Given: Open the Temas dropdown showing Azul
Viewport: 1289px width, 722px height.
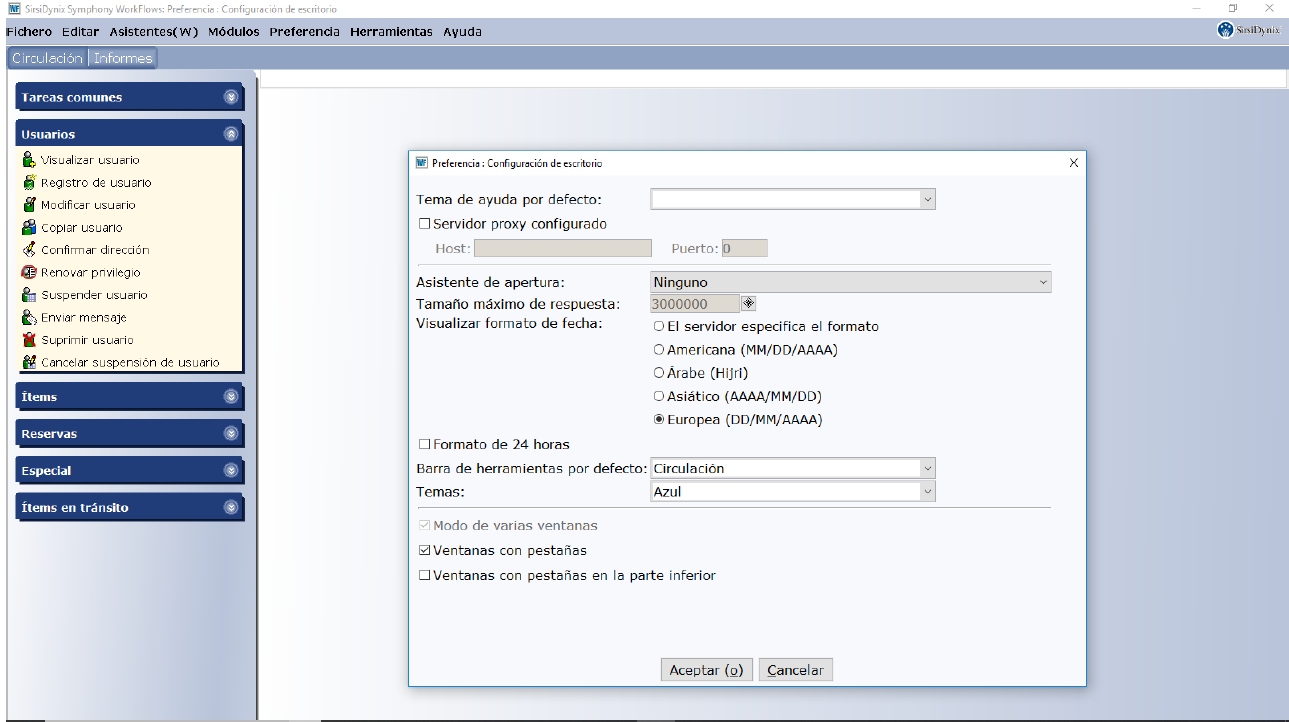Looking at the screenshot, I should click(792, 492).
